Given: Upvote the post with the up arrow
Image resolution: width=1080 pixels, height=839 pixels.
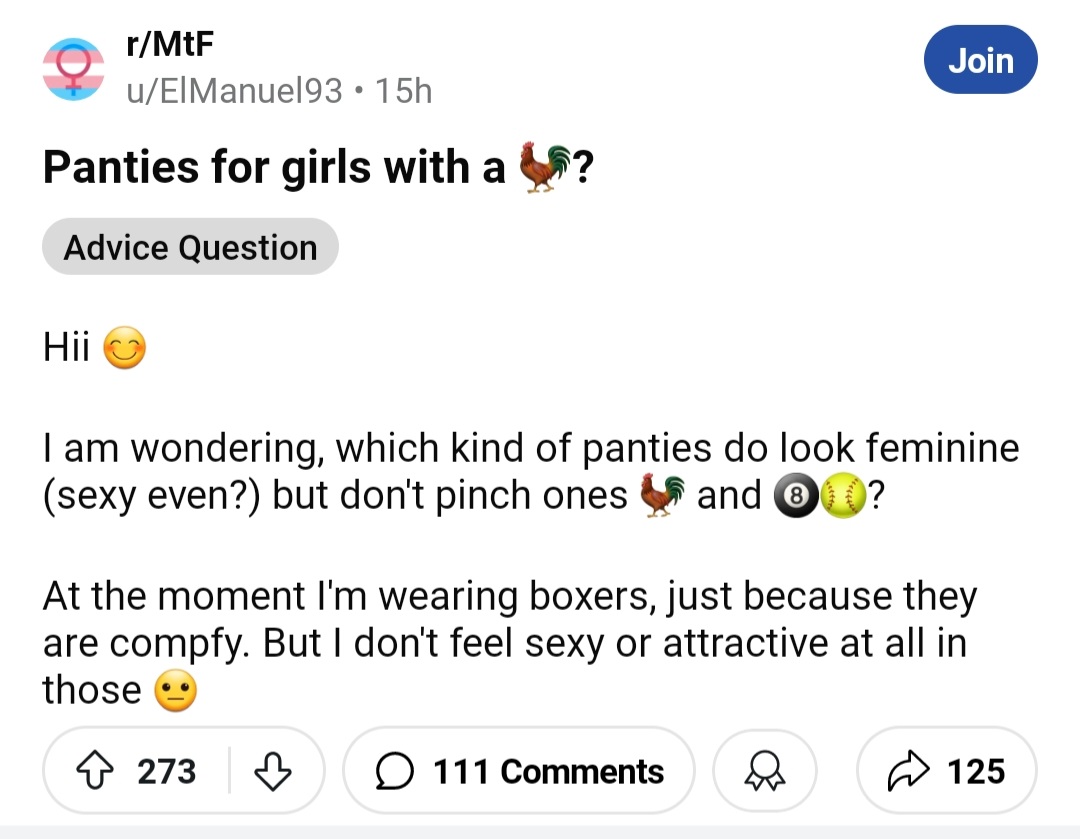Looking at the screenshot, I should coord(94,771).
